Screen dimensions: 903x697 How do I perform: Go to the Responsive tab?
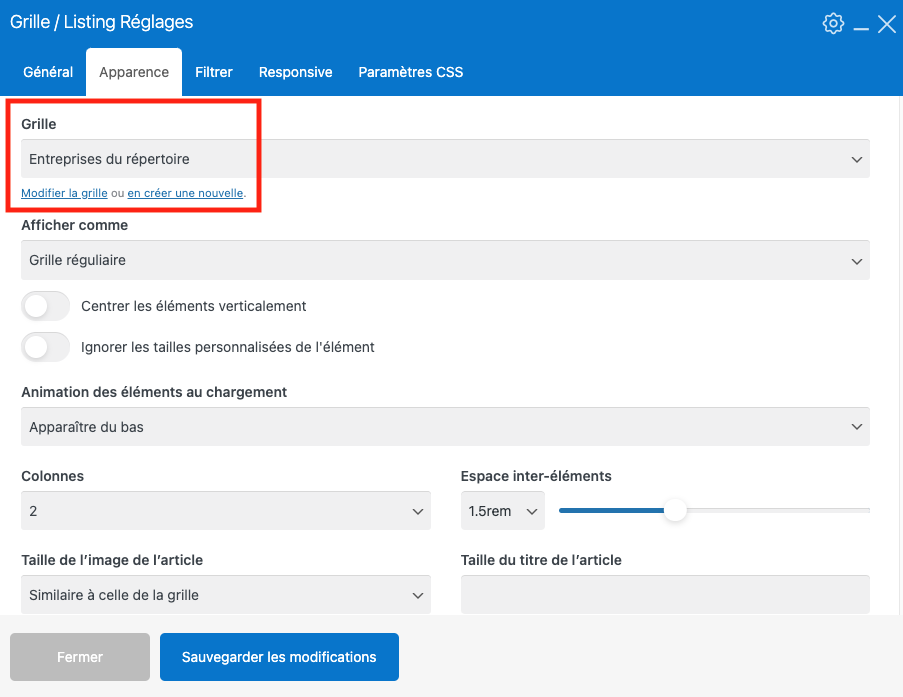pos(295,72)
